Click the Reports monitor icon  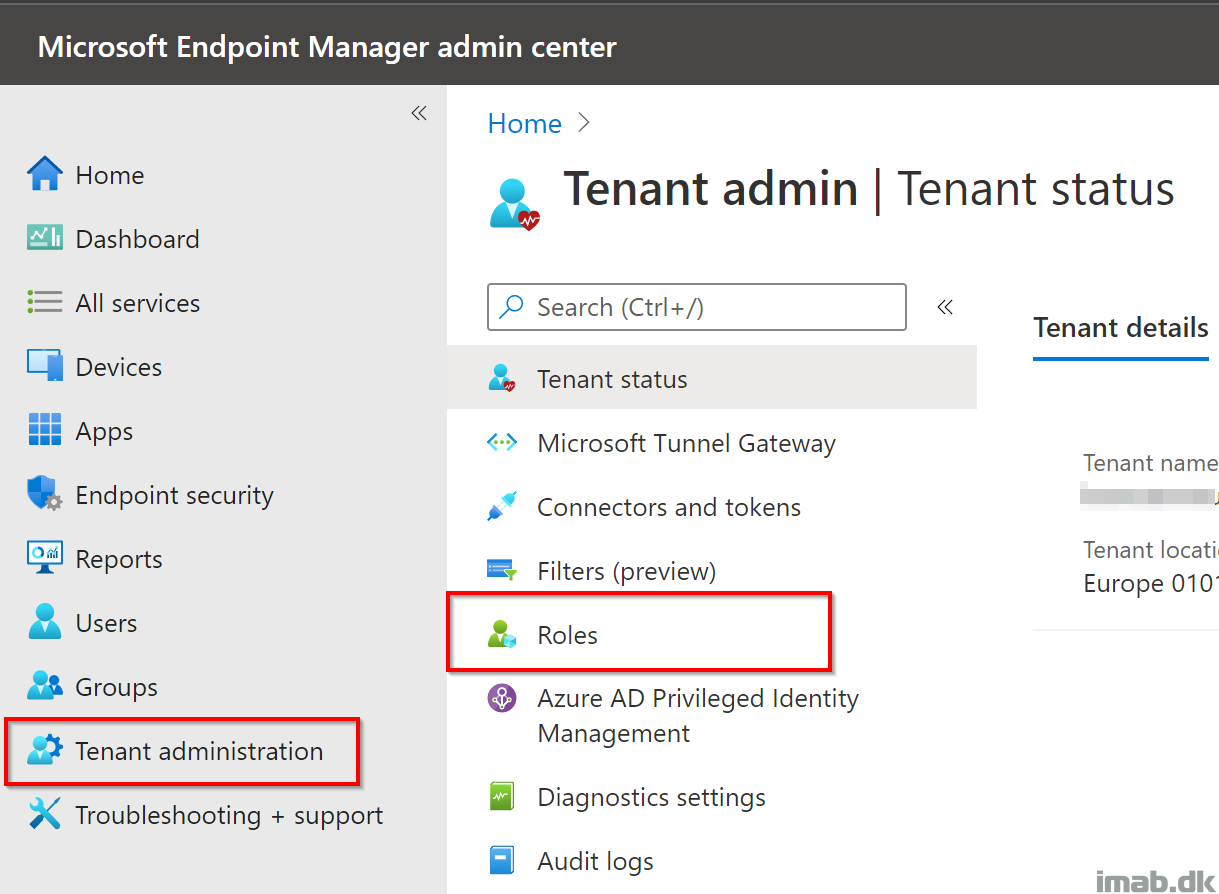[x=45, y=558]
